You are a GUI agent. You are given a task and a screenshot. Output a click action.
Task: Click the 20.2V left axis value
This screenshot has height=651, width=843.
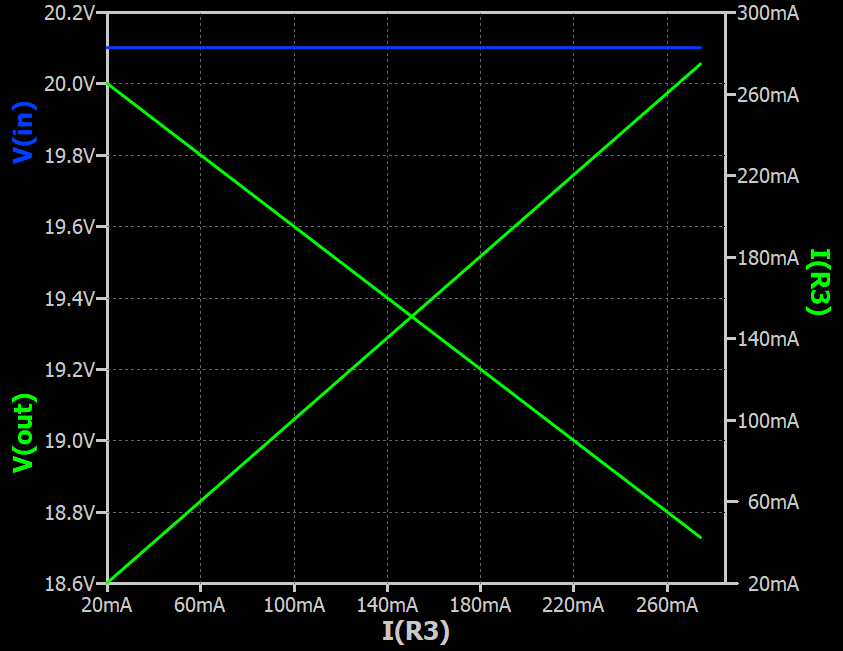pyautogui.click(x=69, y=13)
